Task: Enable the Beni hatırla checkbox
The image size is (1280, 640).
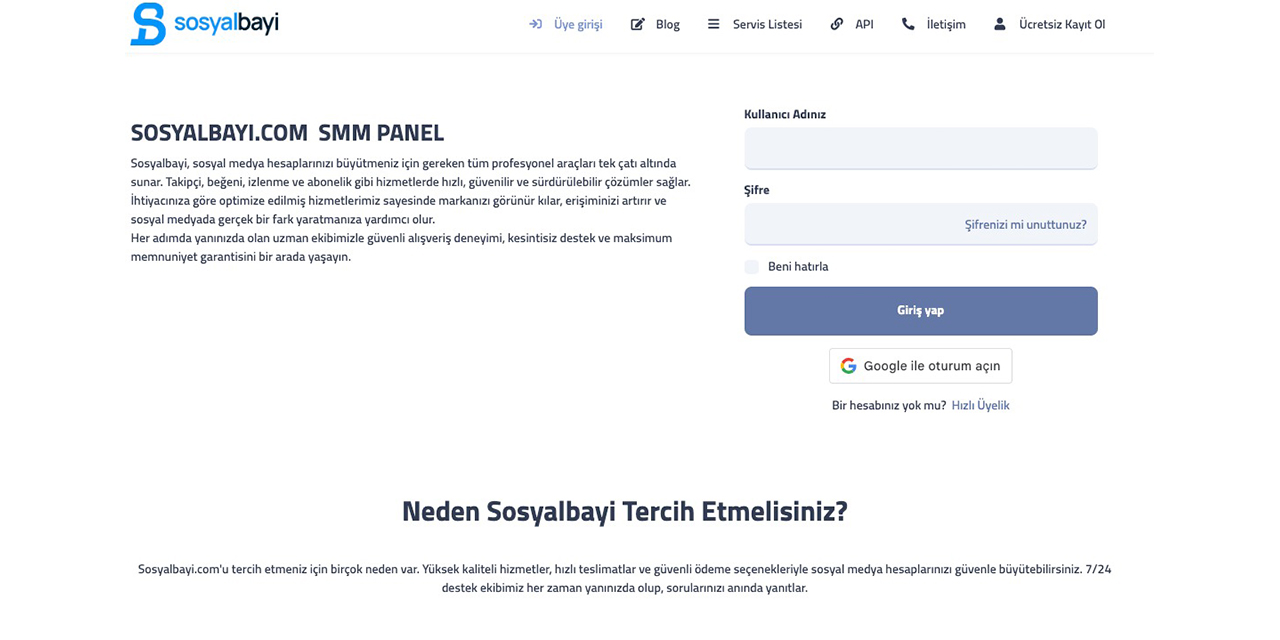Action: (751, 267)
